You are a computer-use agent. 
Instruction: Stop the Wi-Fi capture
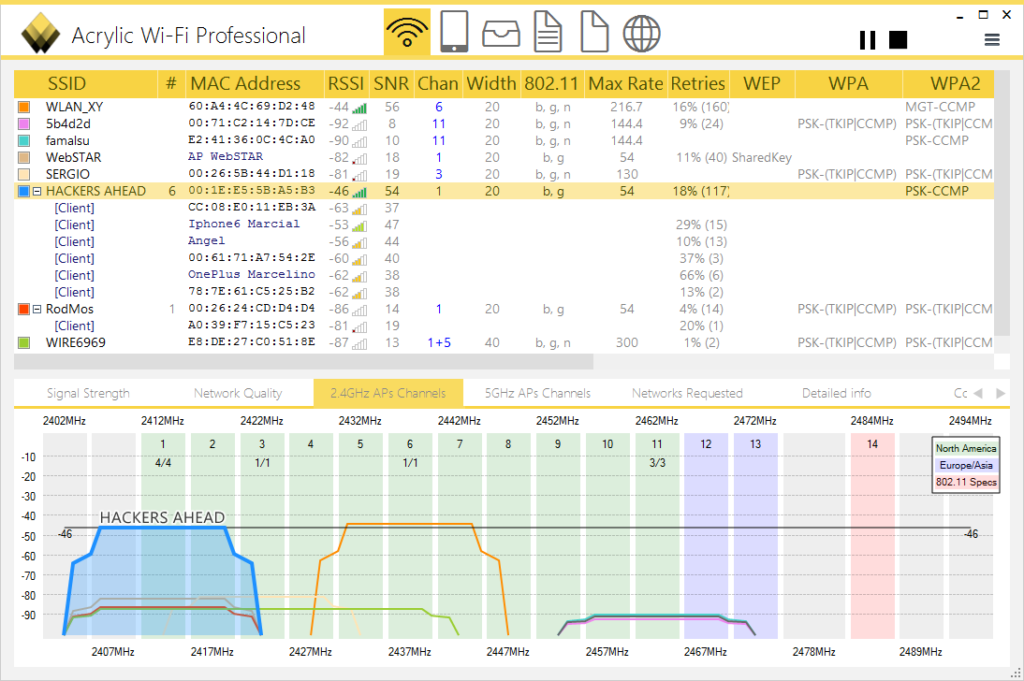pos(898,39)
